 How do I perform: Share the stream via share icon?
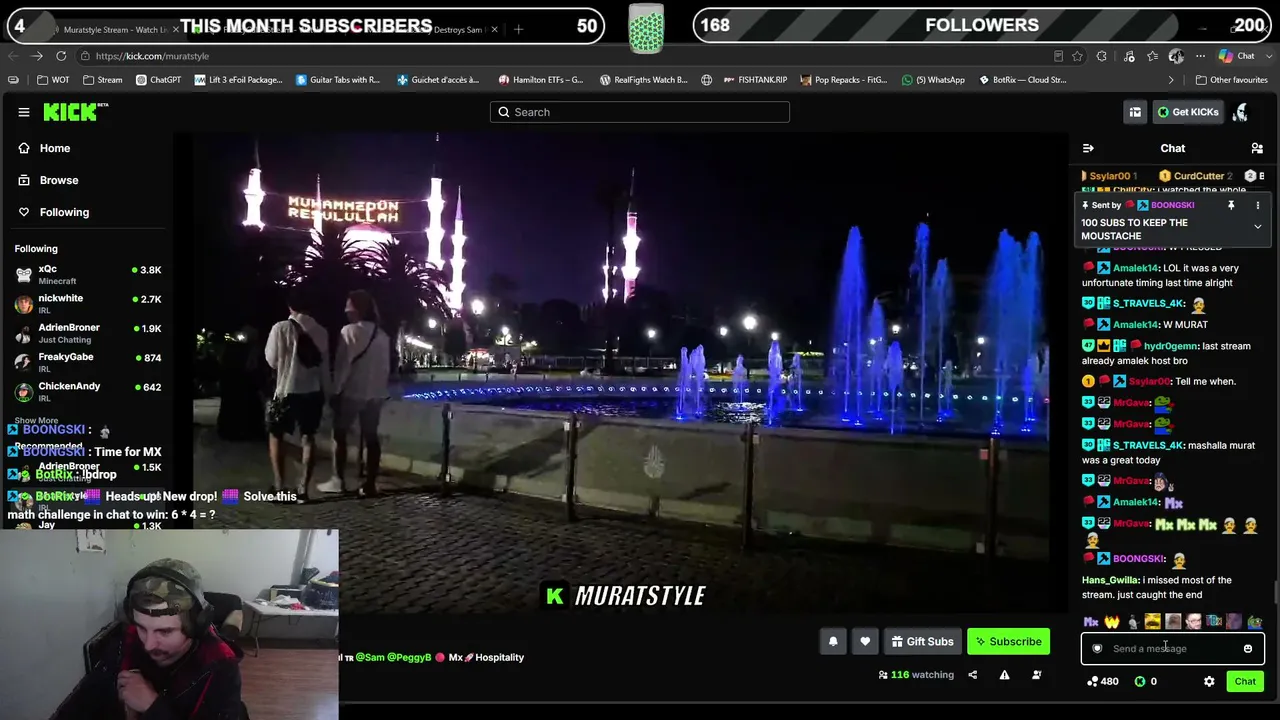click(x=972, y=675)
